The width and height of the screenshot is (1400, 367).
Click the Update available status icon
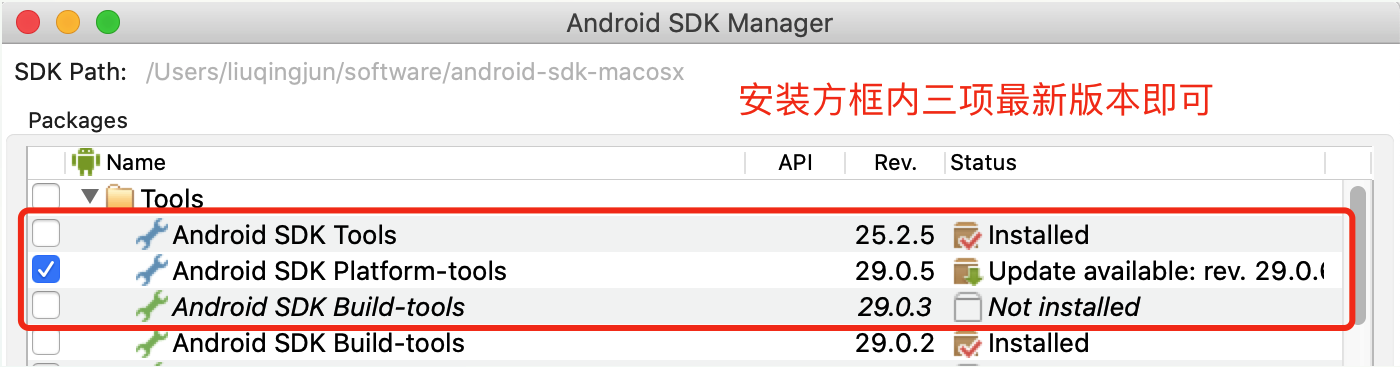[x=967, y=271]
